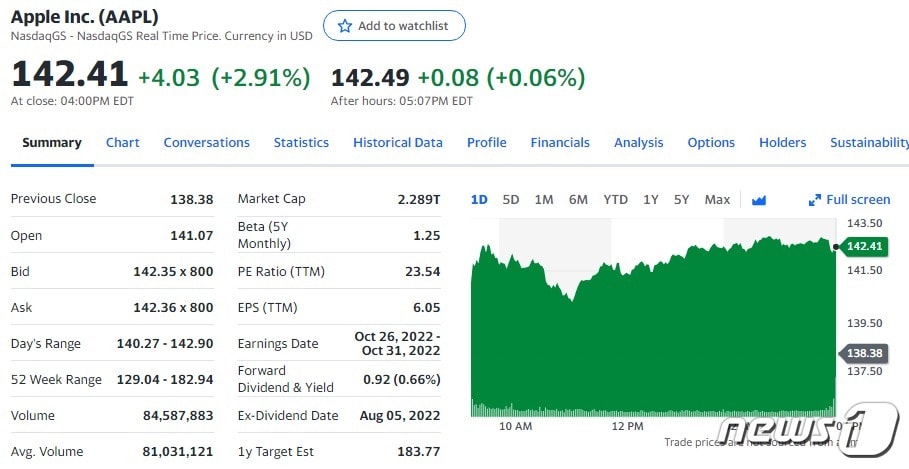Select the 1M chart range

(x=544, y=200)
